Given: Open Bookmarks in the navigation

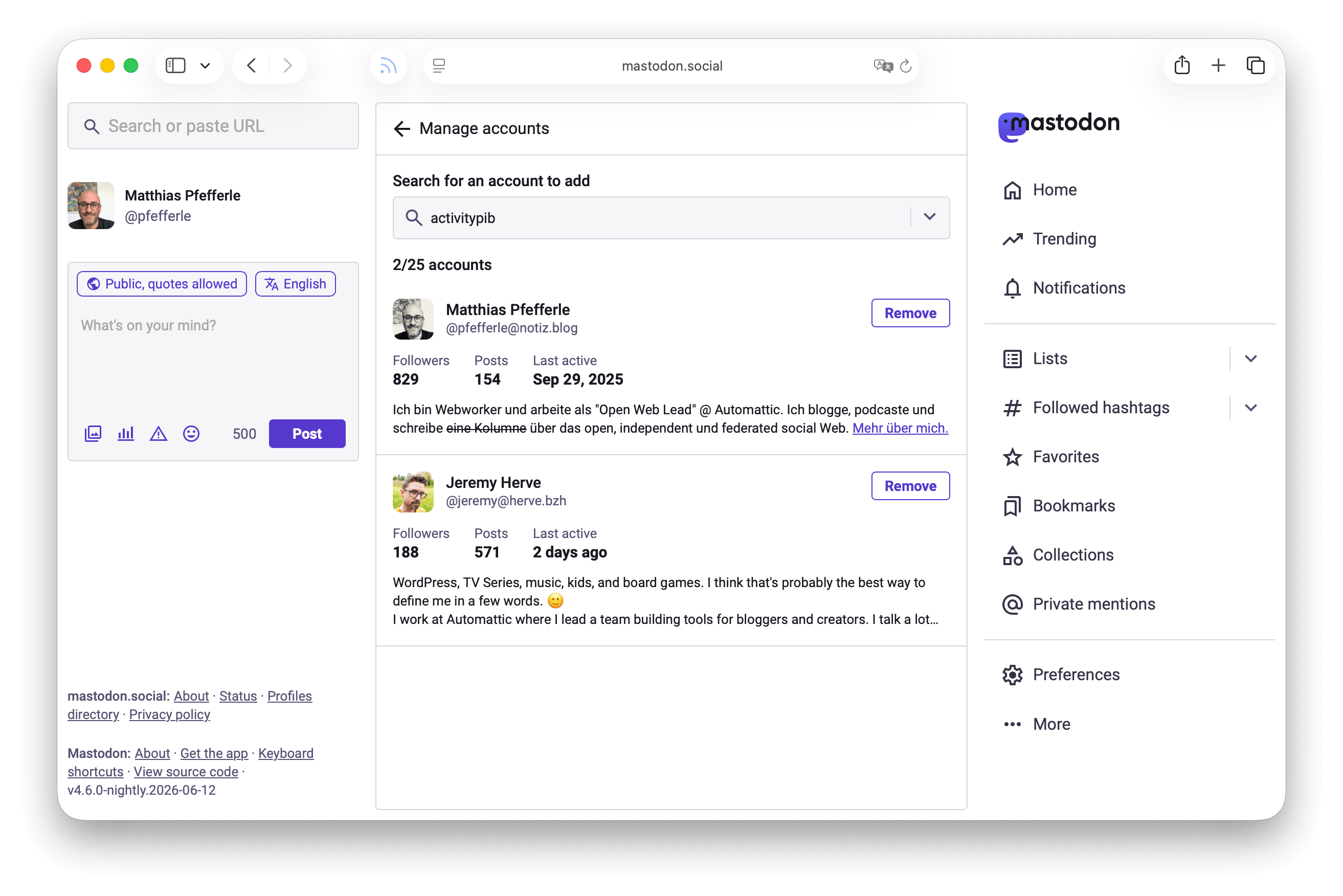Looking at the screenshot, I should click(x=1059, y=506).
